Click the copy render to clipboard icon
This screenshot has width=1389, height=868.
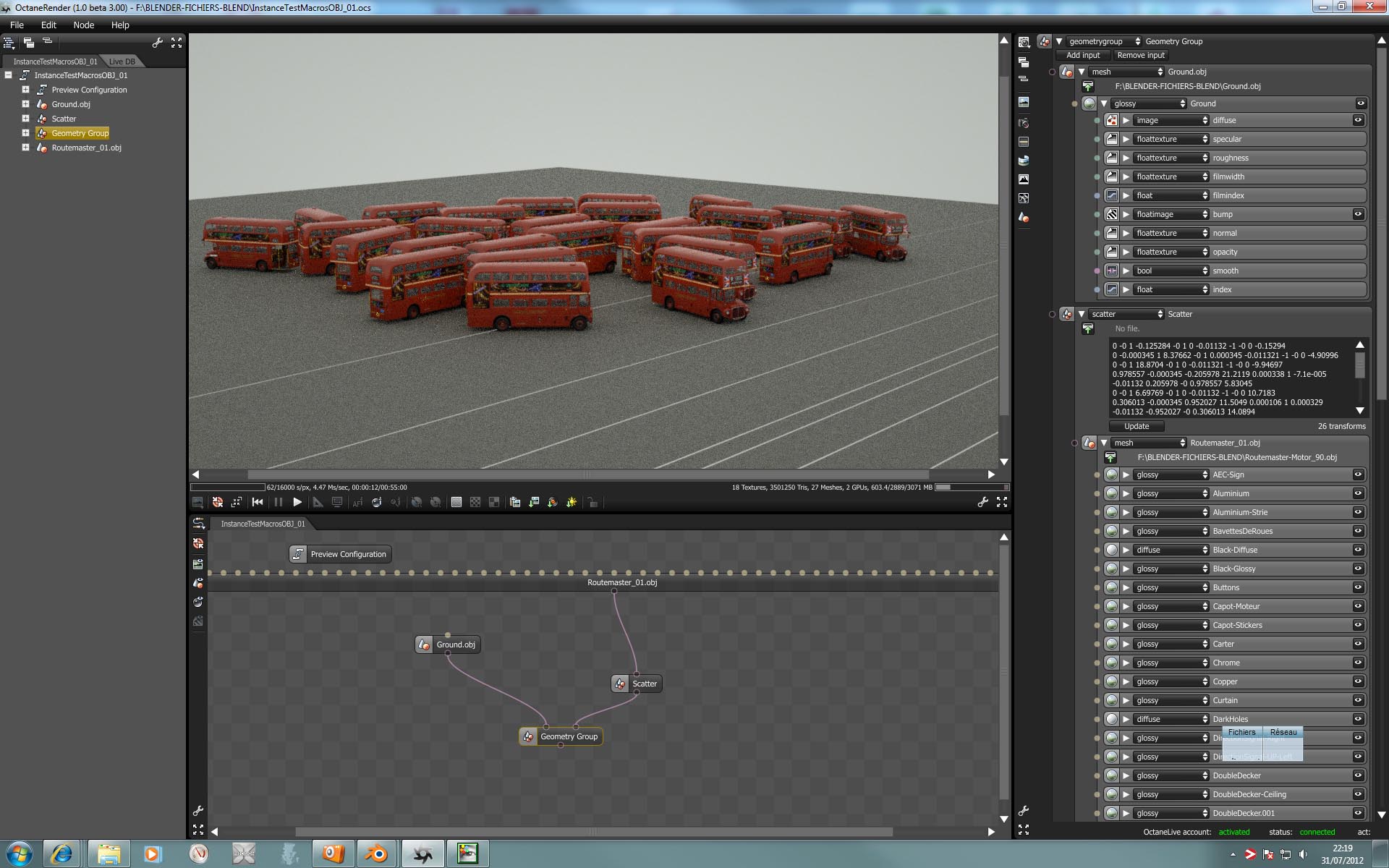pos(515,502)
